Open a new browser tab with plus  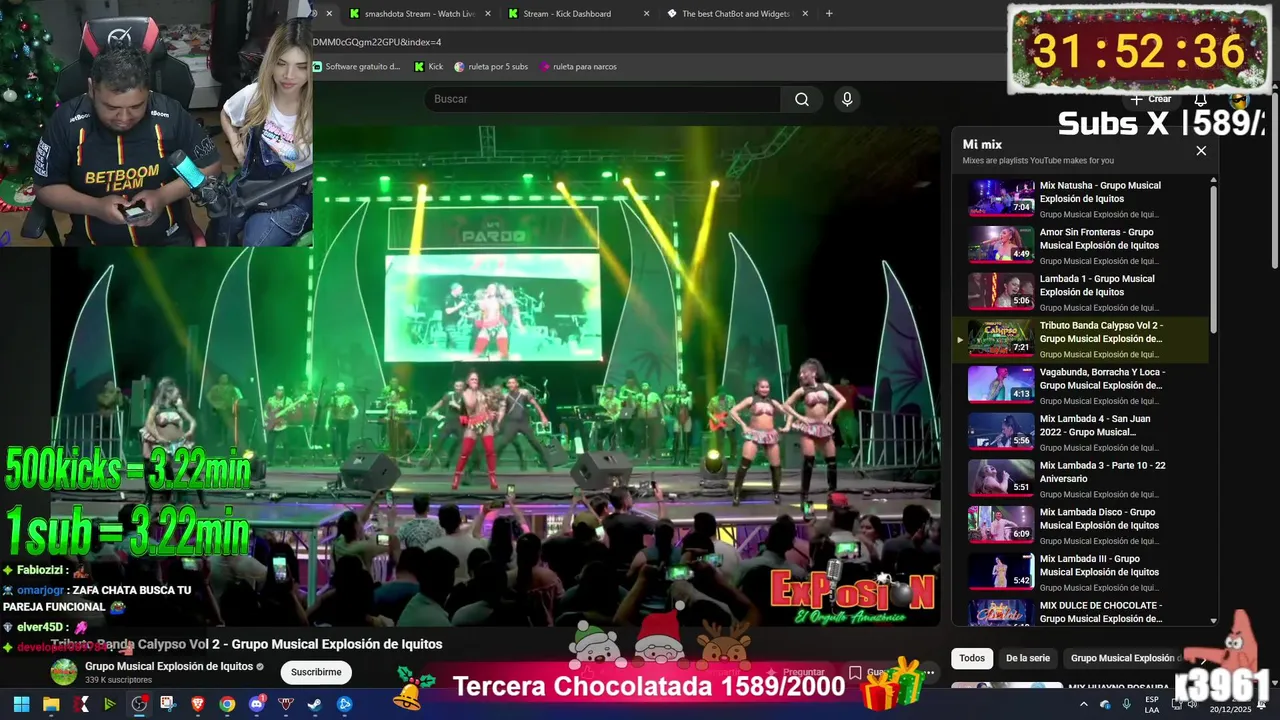point(829,14)
